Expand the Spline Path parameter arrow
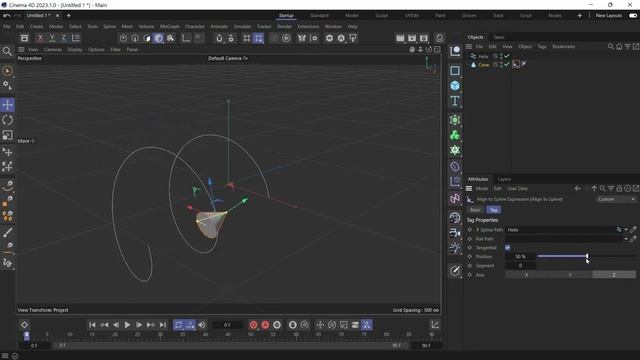The image size is (640, 360). pos(477,230)
